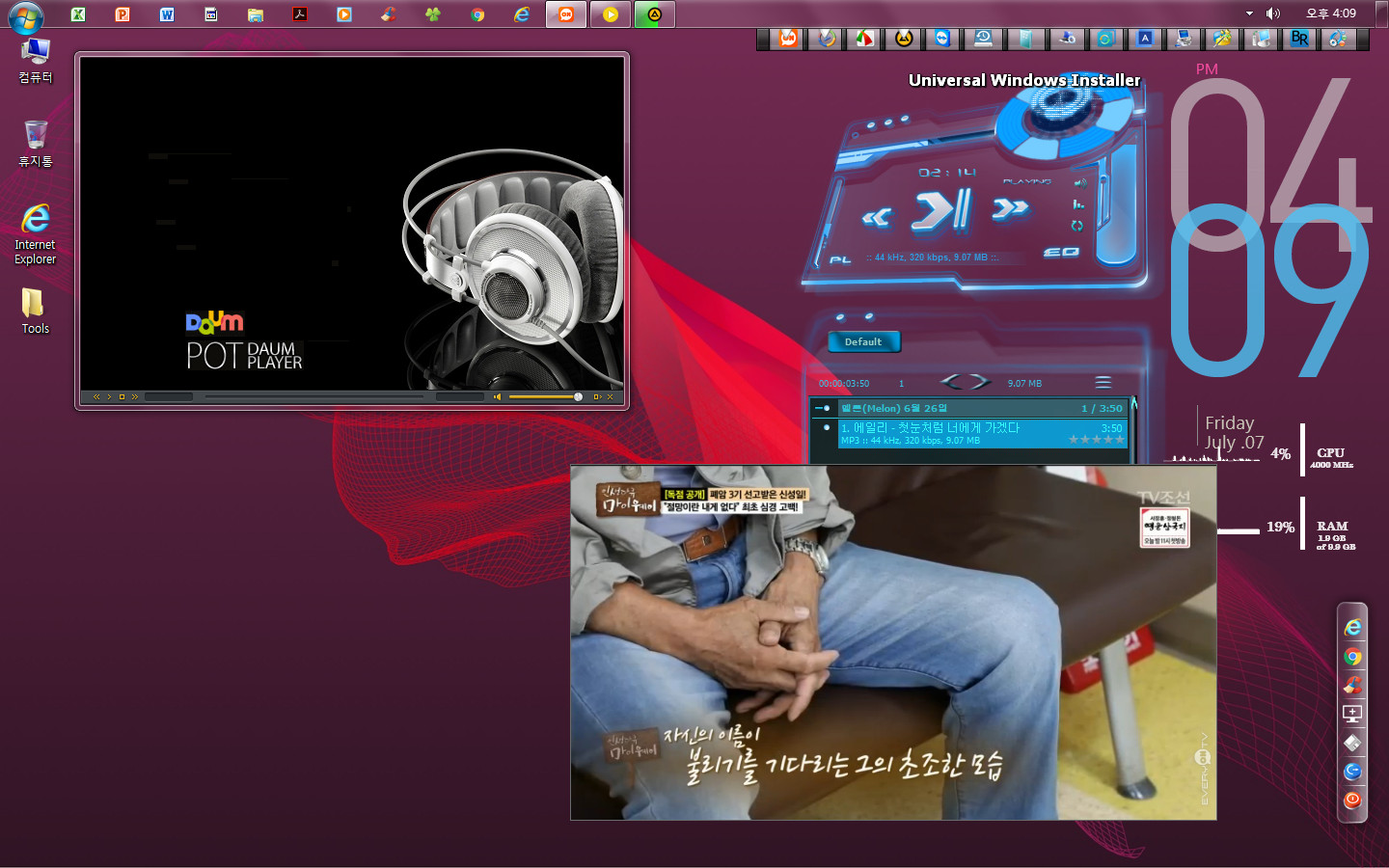Viewport: 1389px width, 868px height.
Task: Select track 에일리 - 첫눈처럼 너에게 가겠다
Action: (x=982, y=434)
